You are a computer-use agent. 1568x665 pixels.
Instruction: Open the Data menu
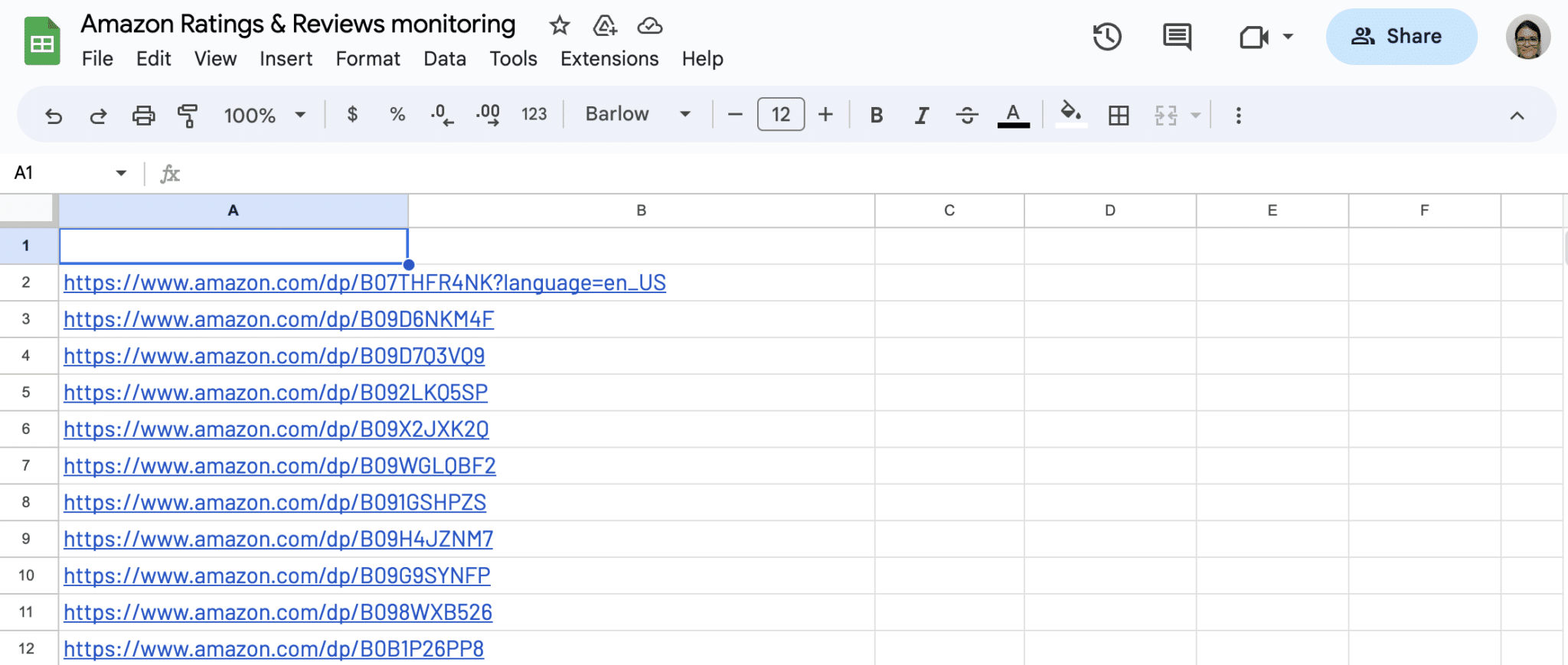[x=444, y=59]
